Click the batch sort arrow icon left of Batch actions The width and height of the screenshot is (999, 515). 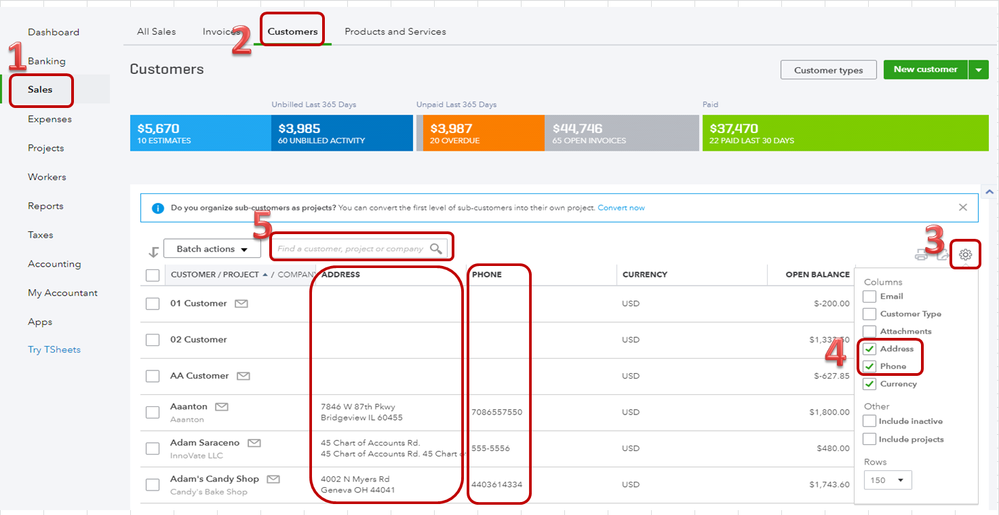153,252
